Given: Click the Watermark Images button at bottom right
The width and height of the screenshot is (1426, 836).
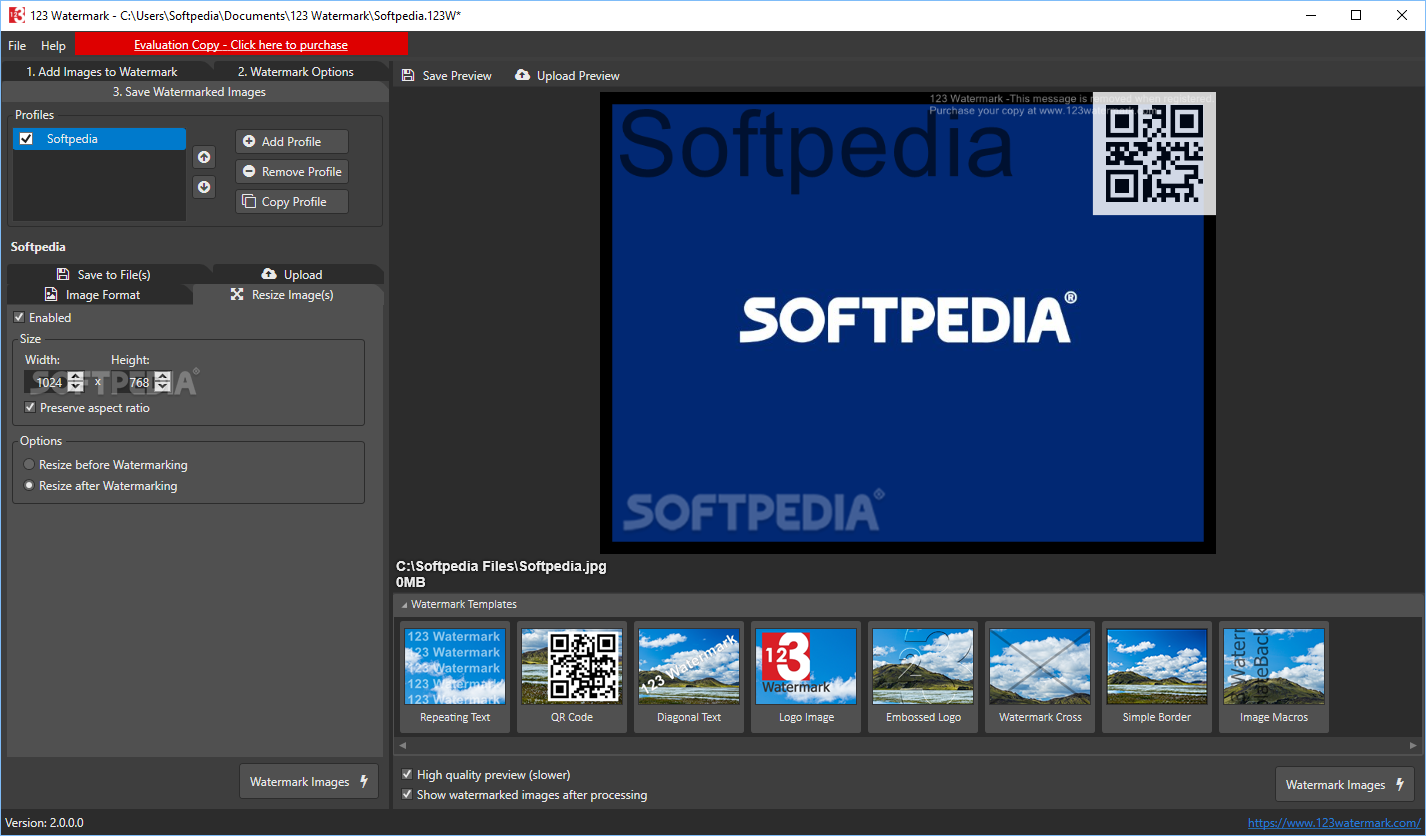Looking at the screenshot, I should coord(1345,785).
